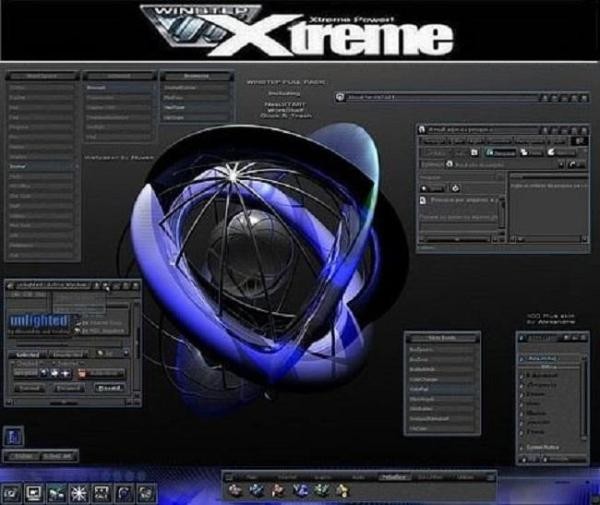The image size is (600, 505).
Task: Open the dropdown arrow in email address row
Action: coord(561,165)
